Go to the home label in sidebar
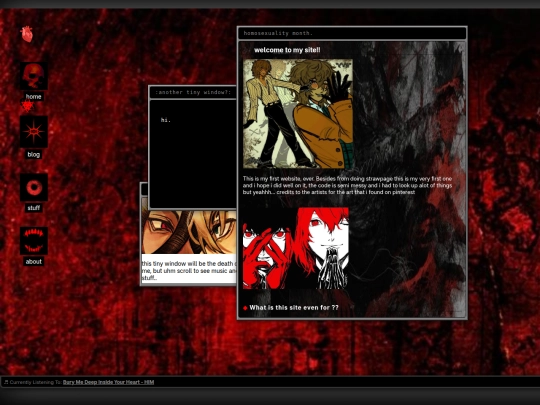Image resolution: width=540 pixels, height=405 pixels. [34, 97]
